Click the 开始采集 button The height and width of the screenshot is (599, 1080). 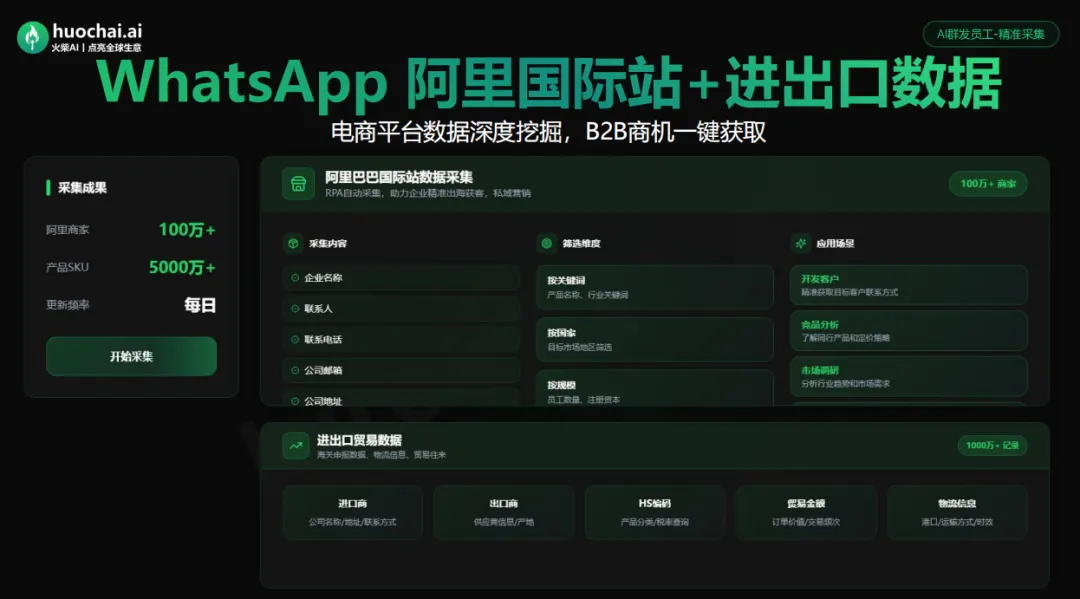pos(131,356)
